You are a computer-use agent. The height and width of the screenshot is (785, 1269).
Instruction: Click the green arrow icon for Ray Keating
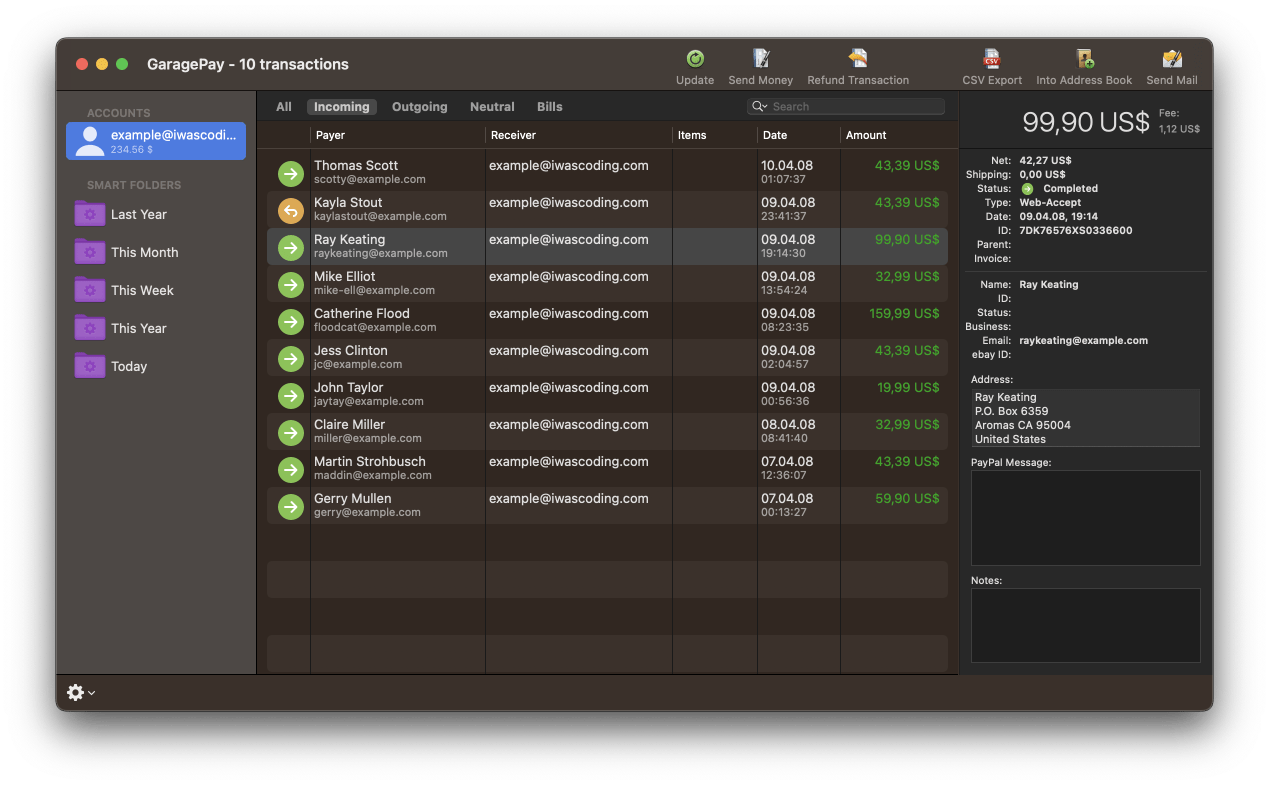click(291, 248)
